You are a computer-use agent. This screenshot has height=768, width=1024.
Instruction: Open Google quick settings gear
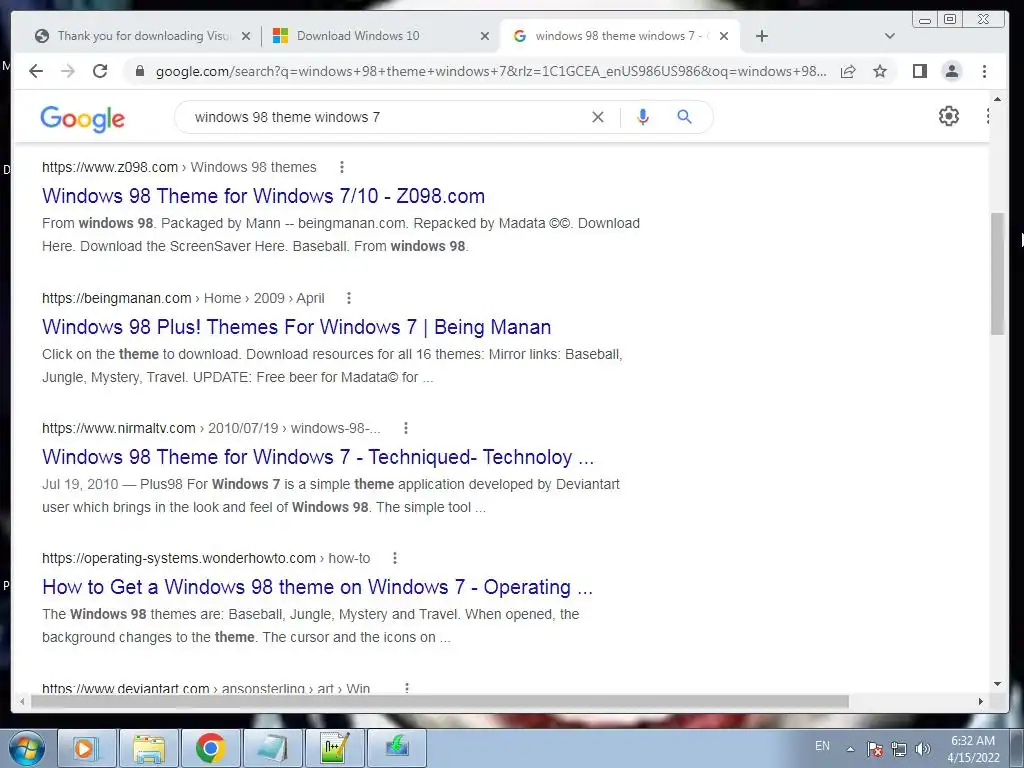tap(948, 116)
